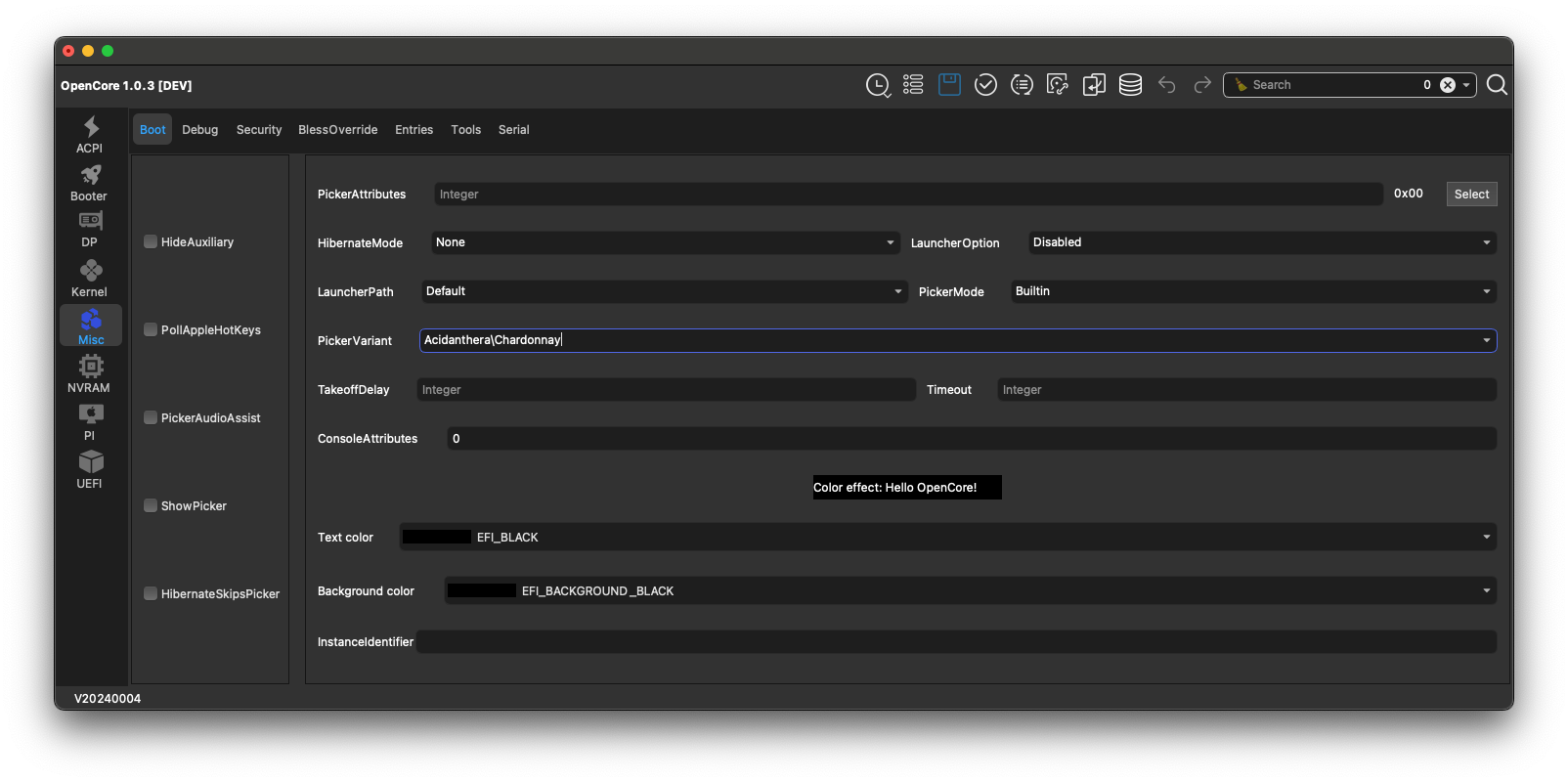The height and width of the screenshot is (782, 1568).
Task: Click the checkmark circle validate icon
Action: [985, 85]
